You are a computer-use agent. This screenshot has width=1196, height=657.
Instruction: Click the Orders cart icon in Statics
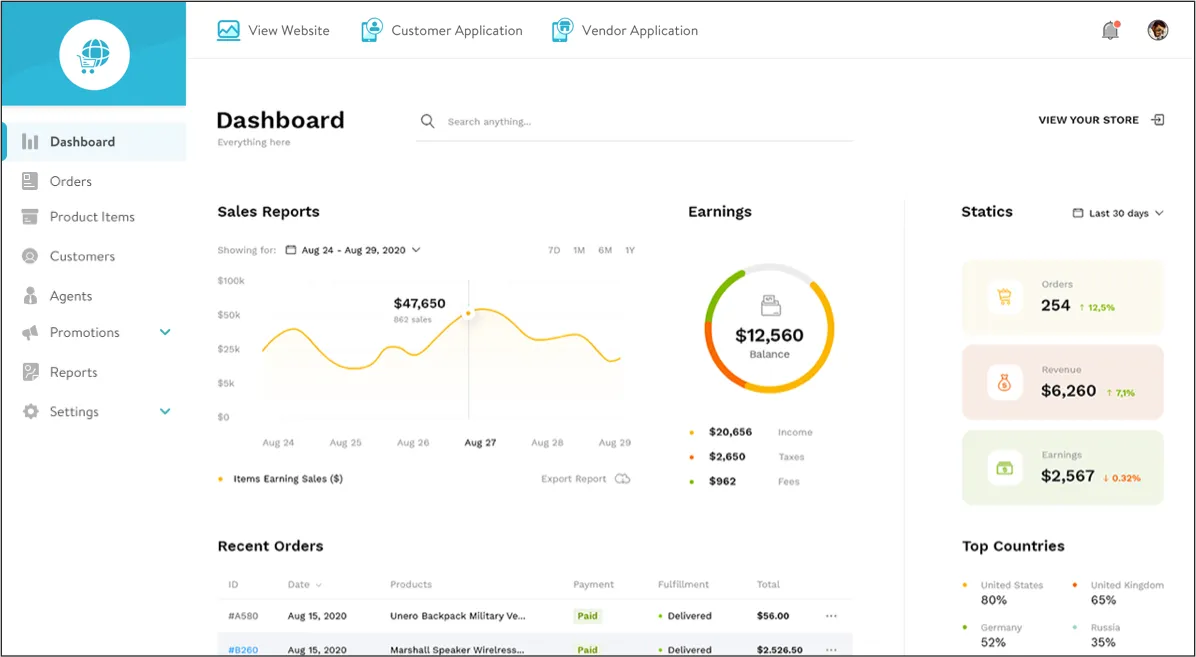[1004, 297]
